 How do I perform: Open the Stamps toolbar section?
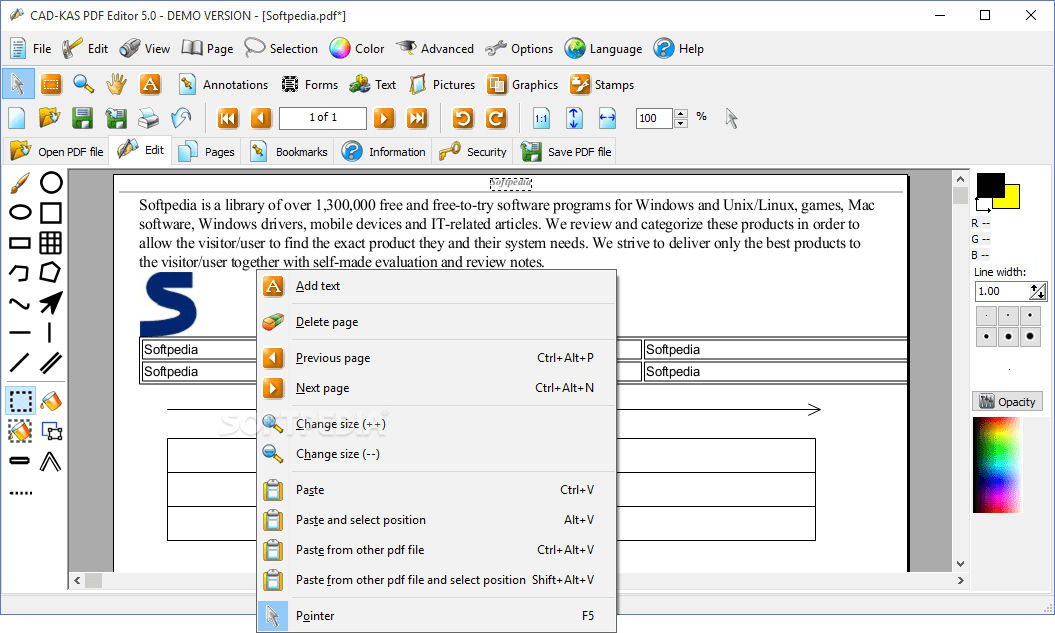click(x=602, y=84)
